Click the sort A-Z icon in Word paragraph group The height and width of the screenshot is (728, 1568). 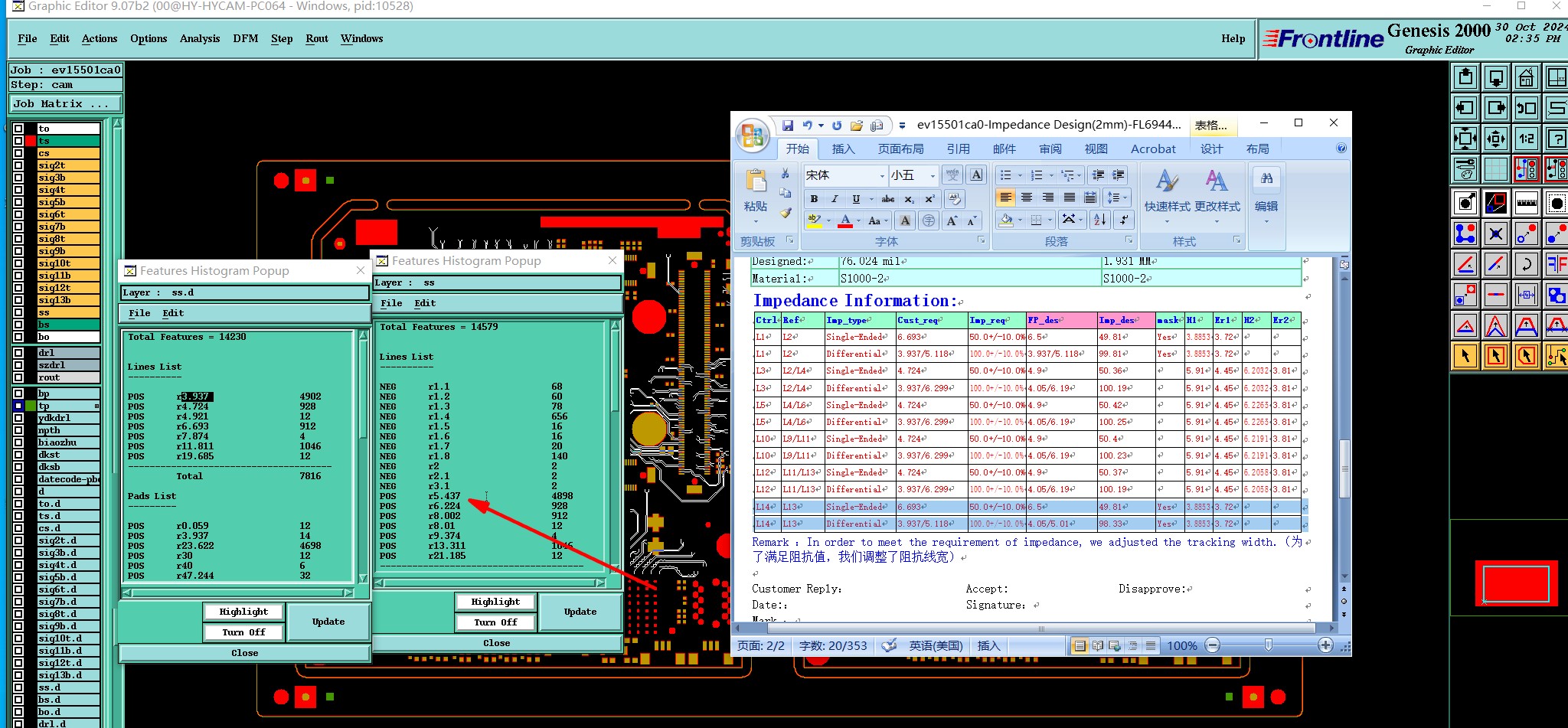[1100, 220]
